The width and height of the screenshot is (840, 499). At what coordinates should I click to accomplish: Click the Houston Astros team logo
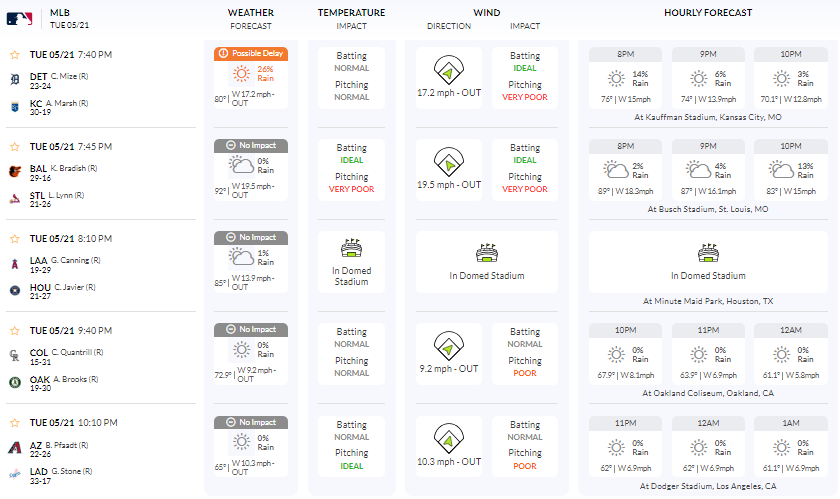point(15,289)
